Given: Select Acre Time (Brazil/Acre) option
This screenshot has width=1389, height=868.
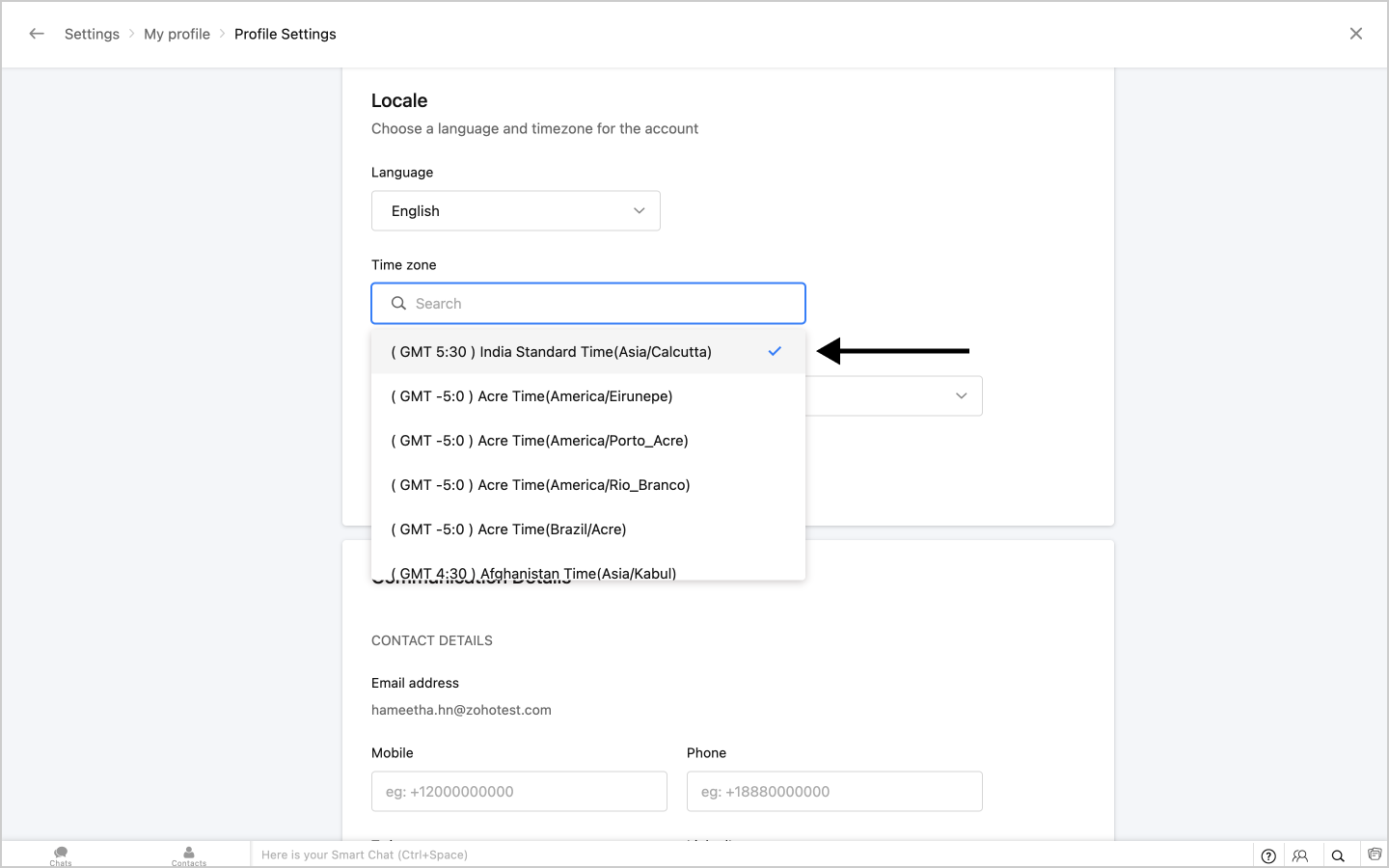Looking at the screenshot, I should [x=508, y=529].
